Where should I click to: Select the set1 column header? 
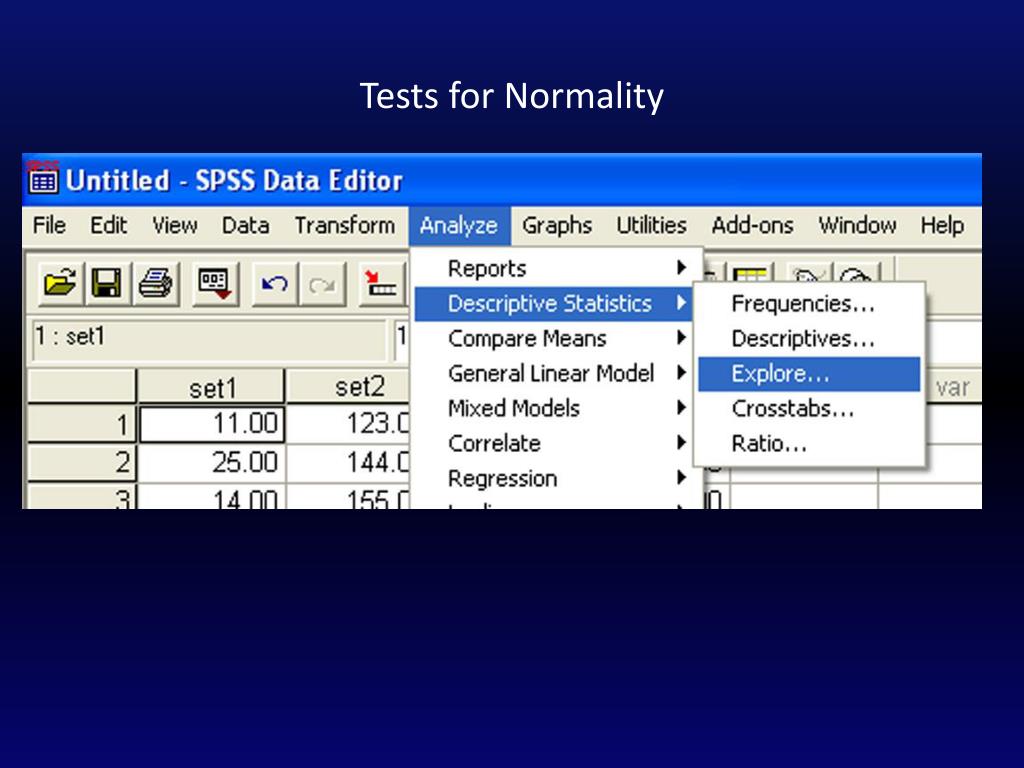(x=212, y=387)
